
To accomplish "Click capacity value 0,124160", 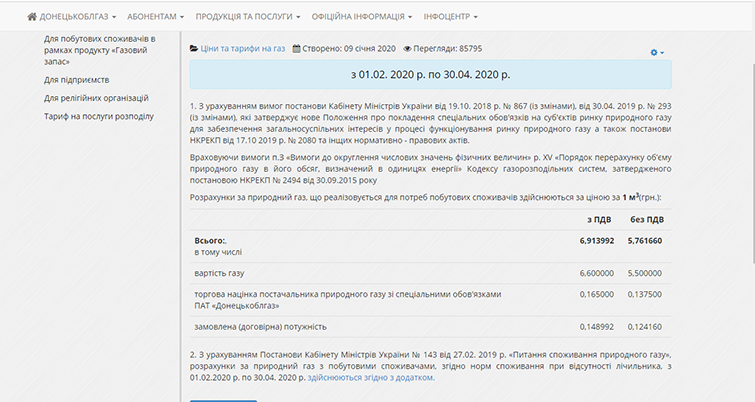I will pyautogui.click(x=645, y=327).
